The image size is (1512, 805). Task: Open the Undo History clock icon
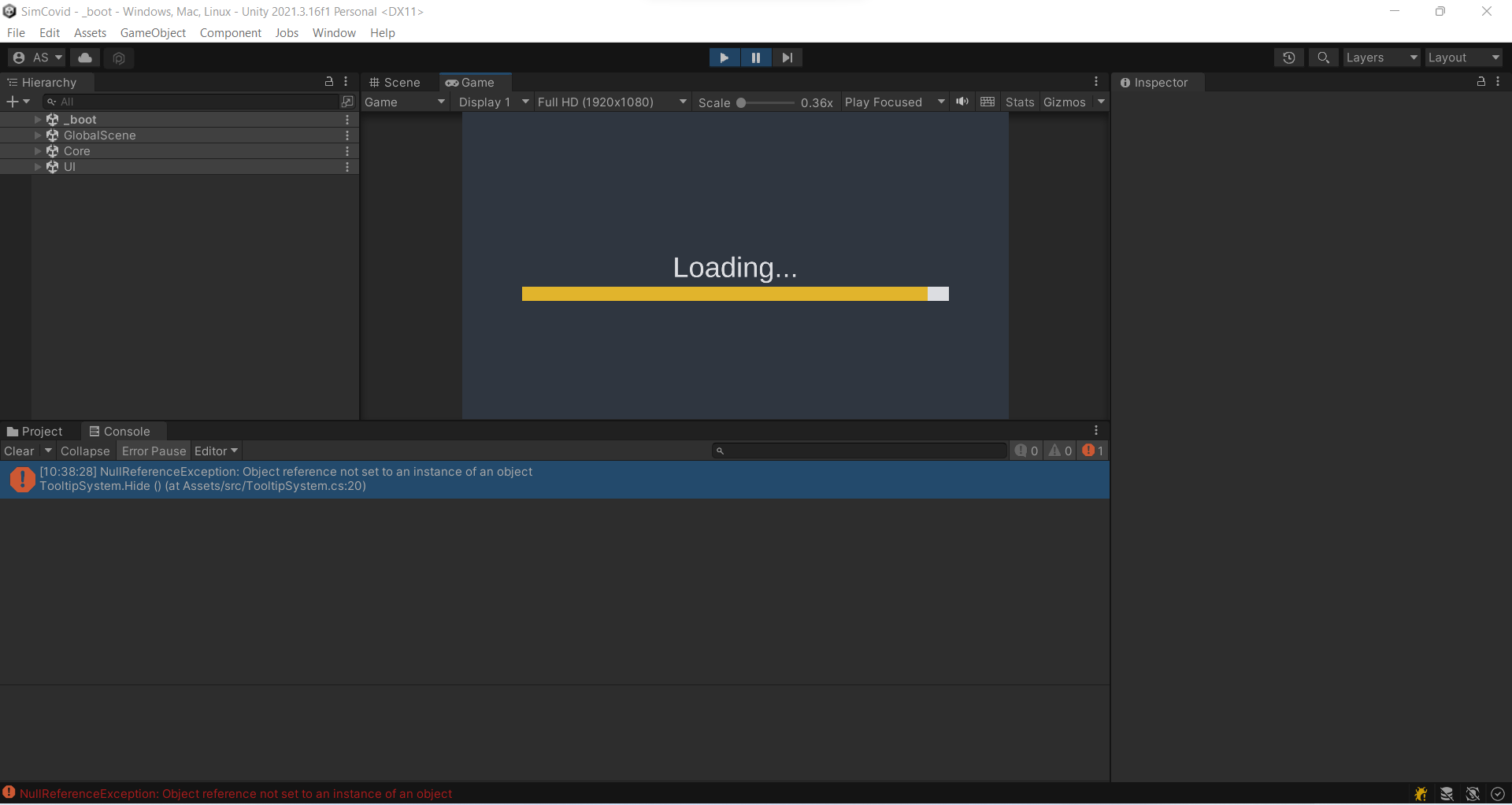1289,57
